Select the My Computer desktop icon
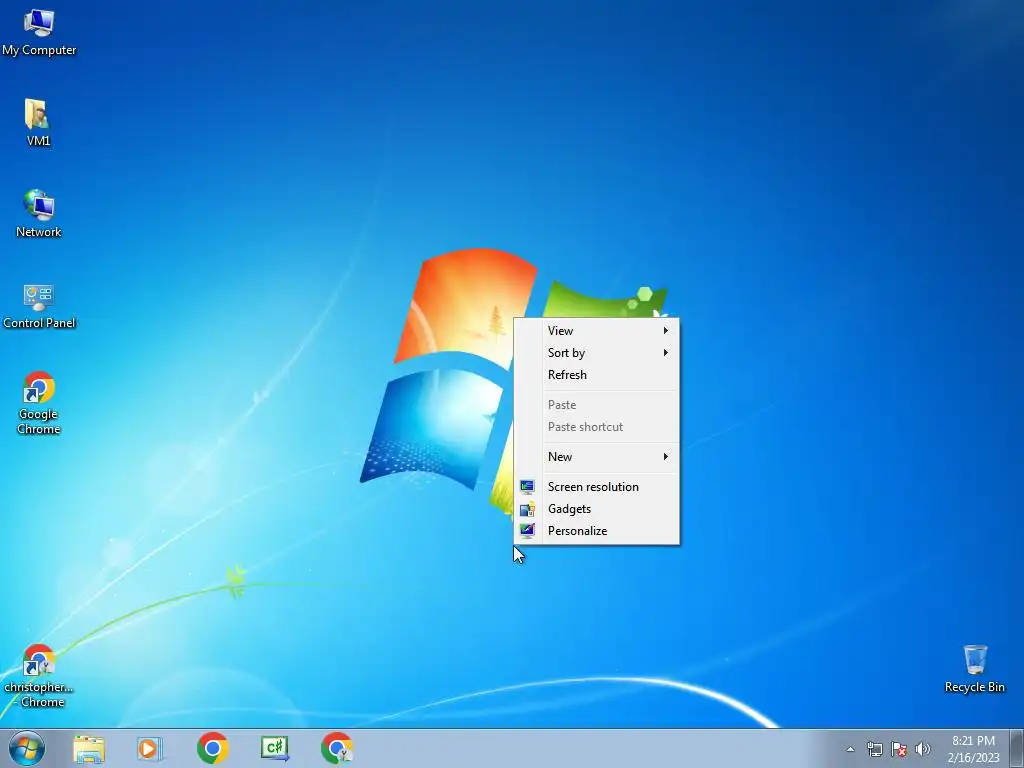Image resolution: width=1024 pixels, height=768 pixels. click(x=39, y=33)
